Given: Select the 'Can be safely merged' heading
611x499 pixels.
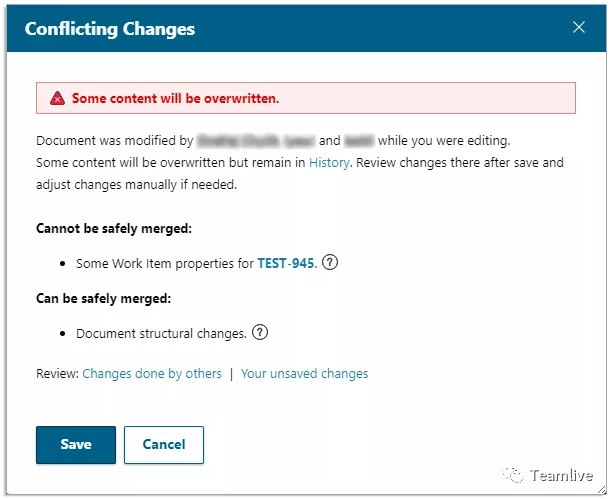Looking at the screenshot, I should point(104,299).
